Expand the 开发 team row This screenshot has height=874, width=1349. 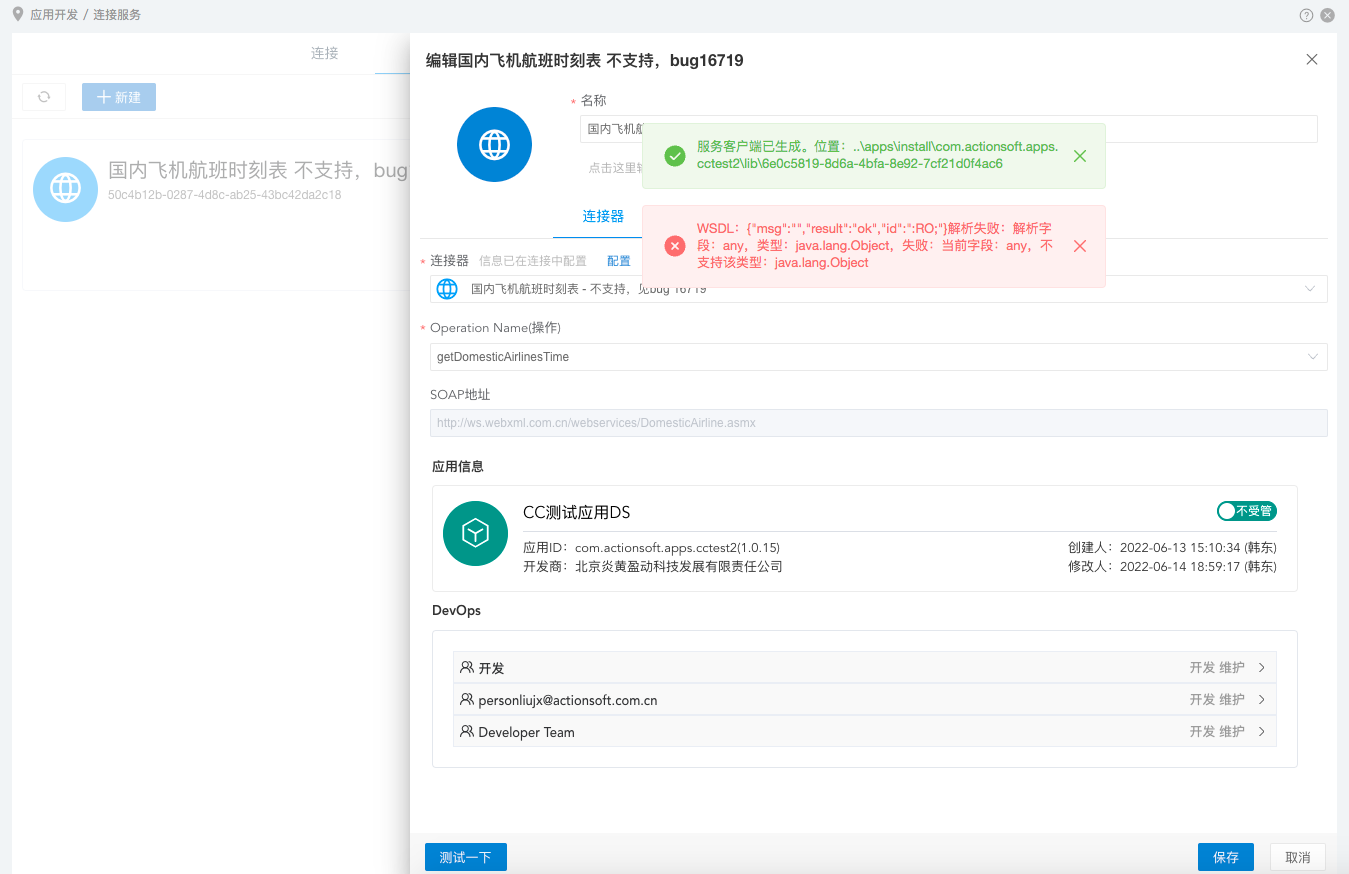coord(1262,668)
